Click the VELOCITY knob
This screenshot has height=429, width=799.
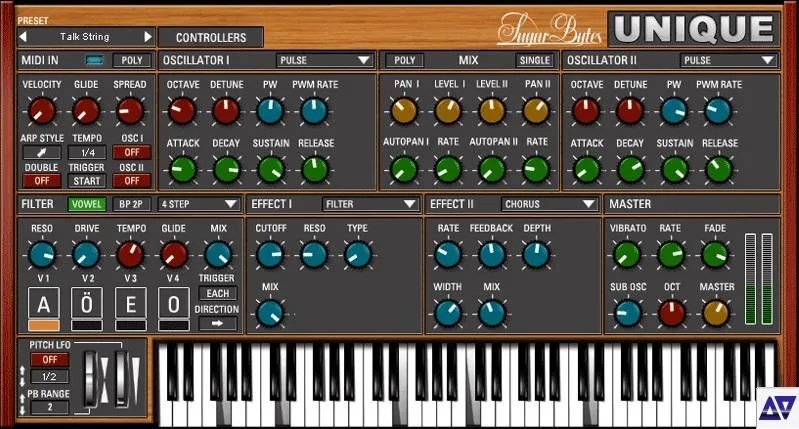tap(41, 111)
